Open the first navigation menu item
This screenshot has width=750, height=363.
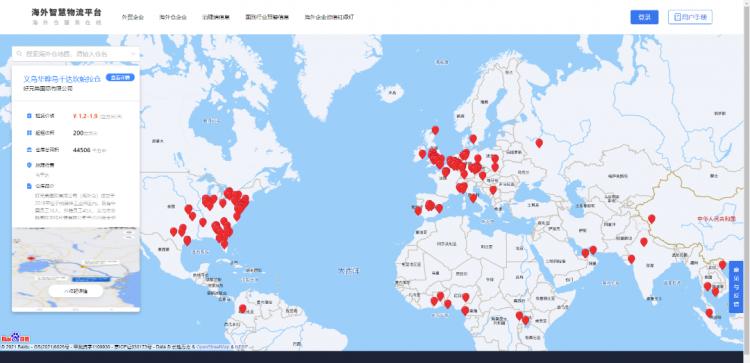[132, 17]
